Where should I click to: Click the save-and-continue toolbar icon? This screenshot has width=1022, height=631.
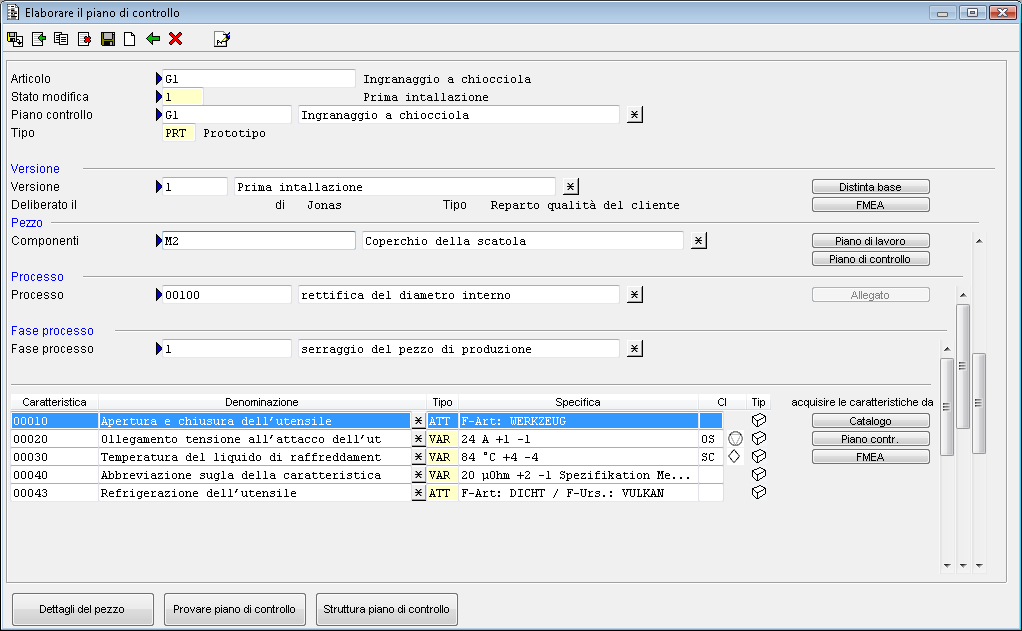point(14,39)
